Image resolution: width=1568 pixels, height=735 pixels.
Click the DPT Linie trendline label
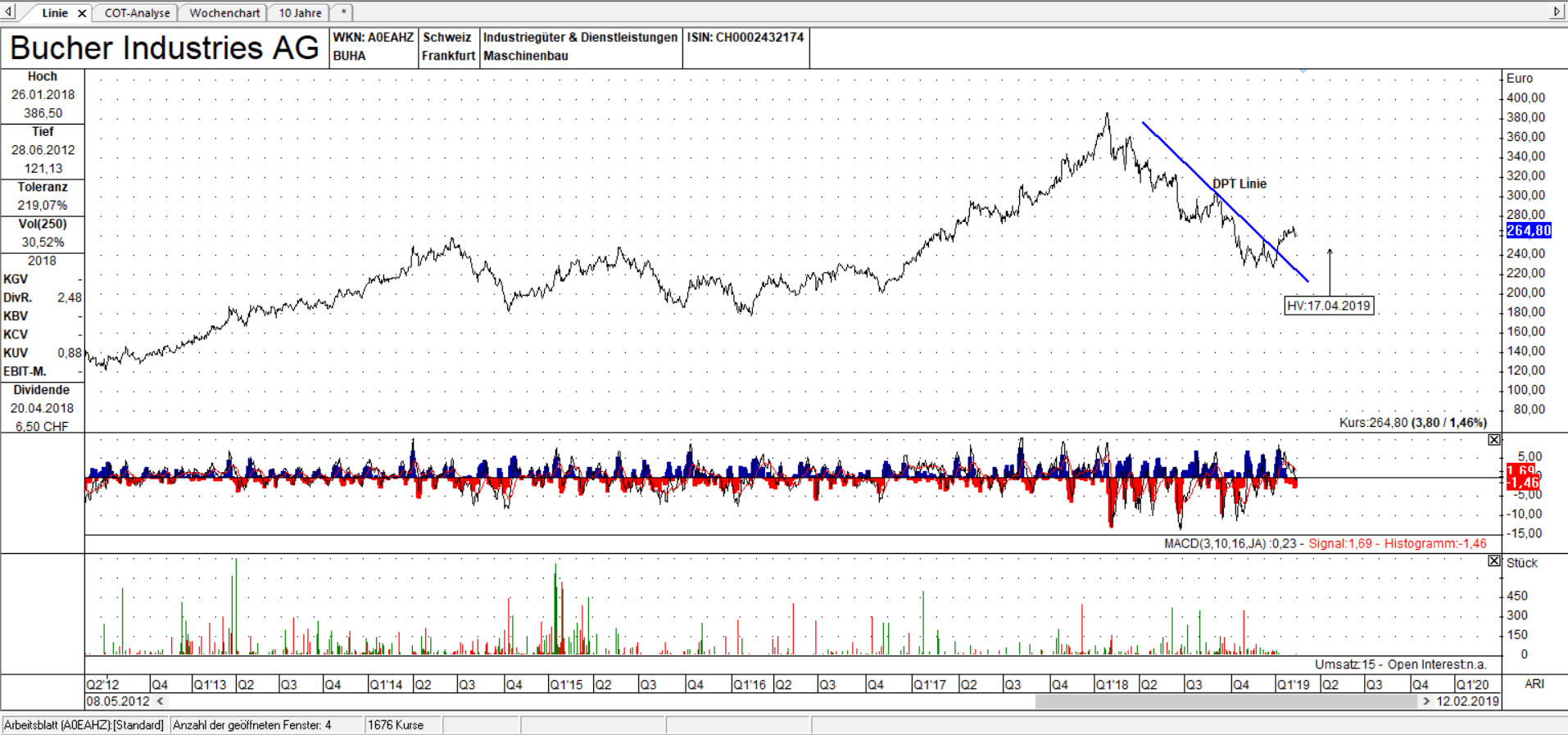point(1239,184)
